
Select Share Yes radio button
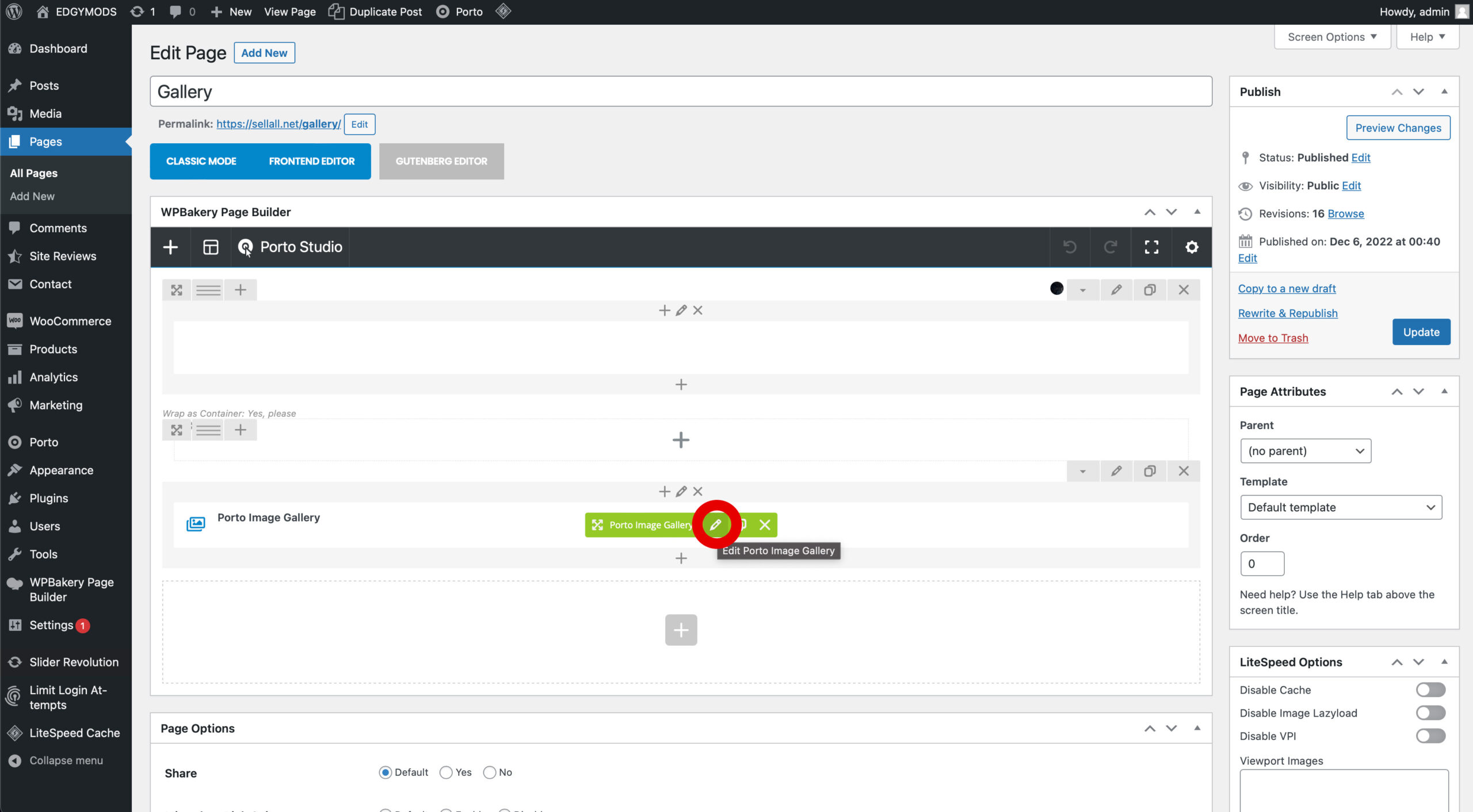[x=446, y=772]
